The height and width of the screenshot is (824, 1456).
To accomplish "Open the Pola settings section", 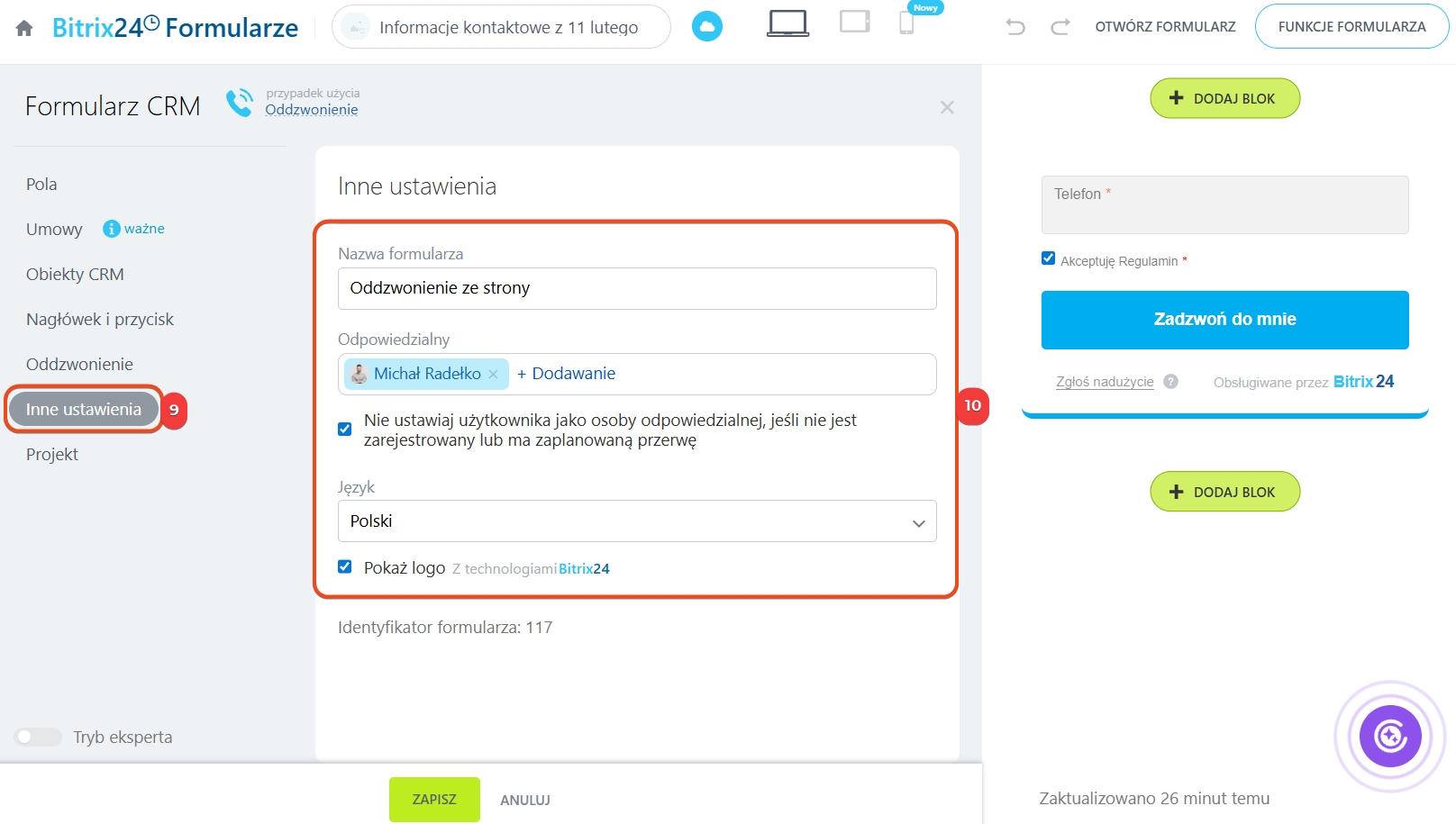I will [x=41, y=185].
